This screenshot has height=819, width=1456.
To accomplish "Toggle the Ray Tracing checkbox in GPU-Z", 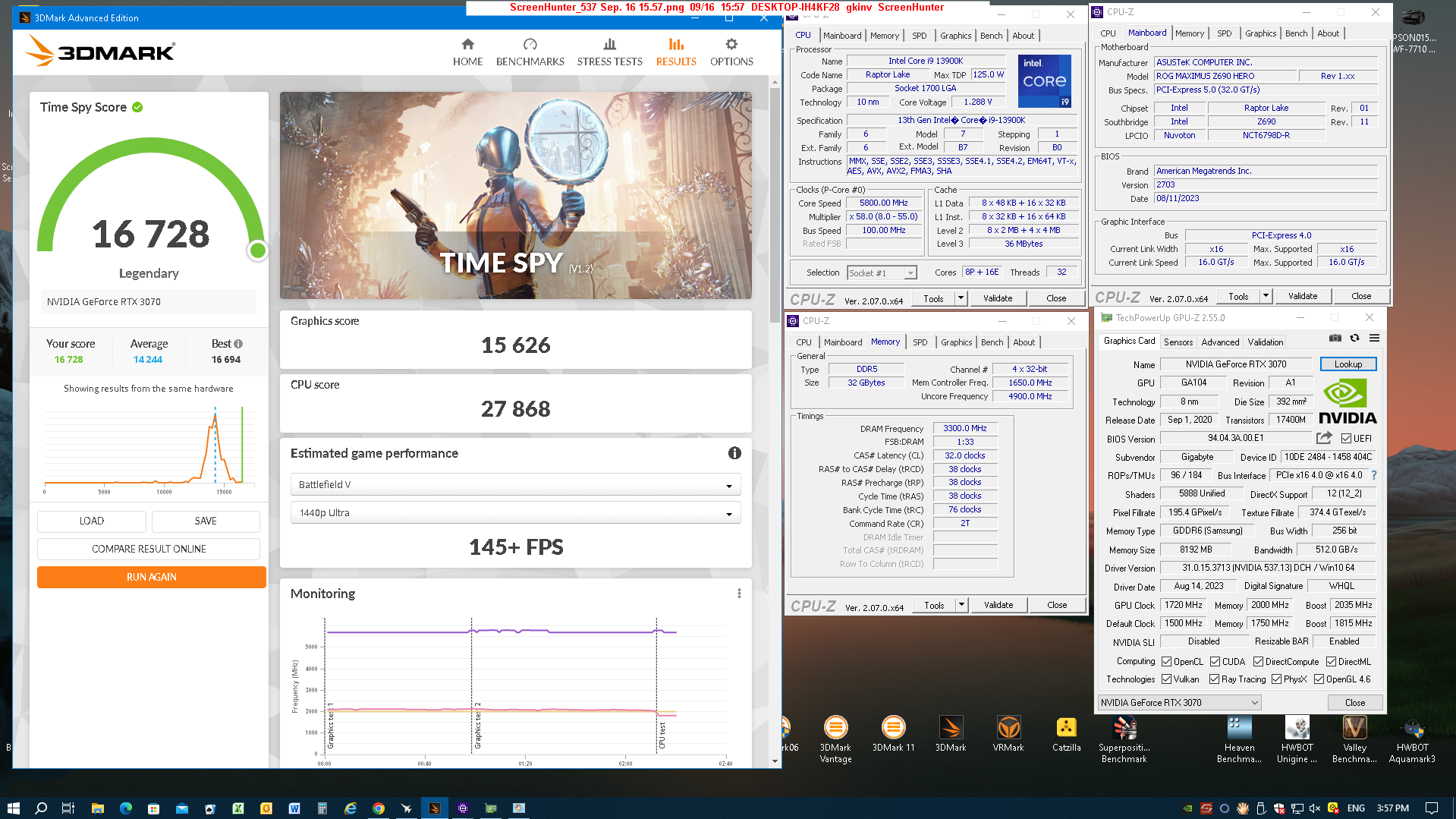I will click(1215, 679).
